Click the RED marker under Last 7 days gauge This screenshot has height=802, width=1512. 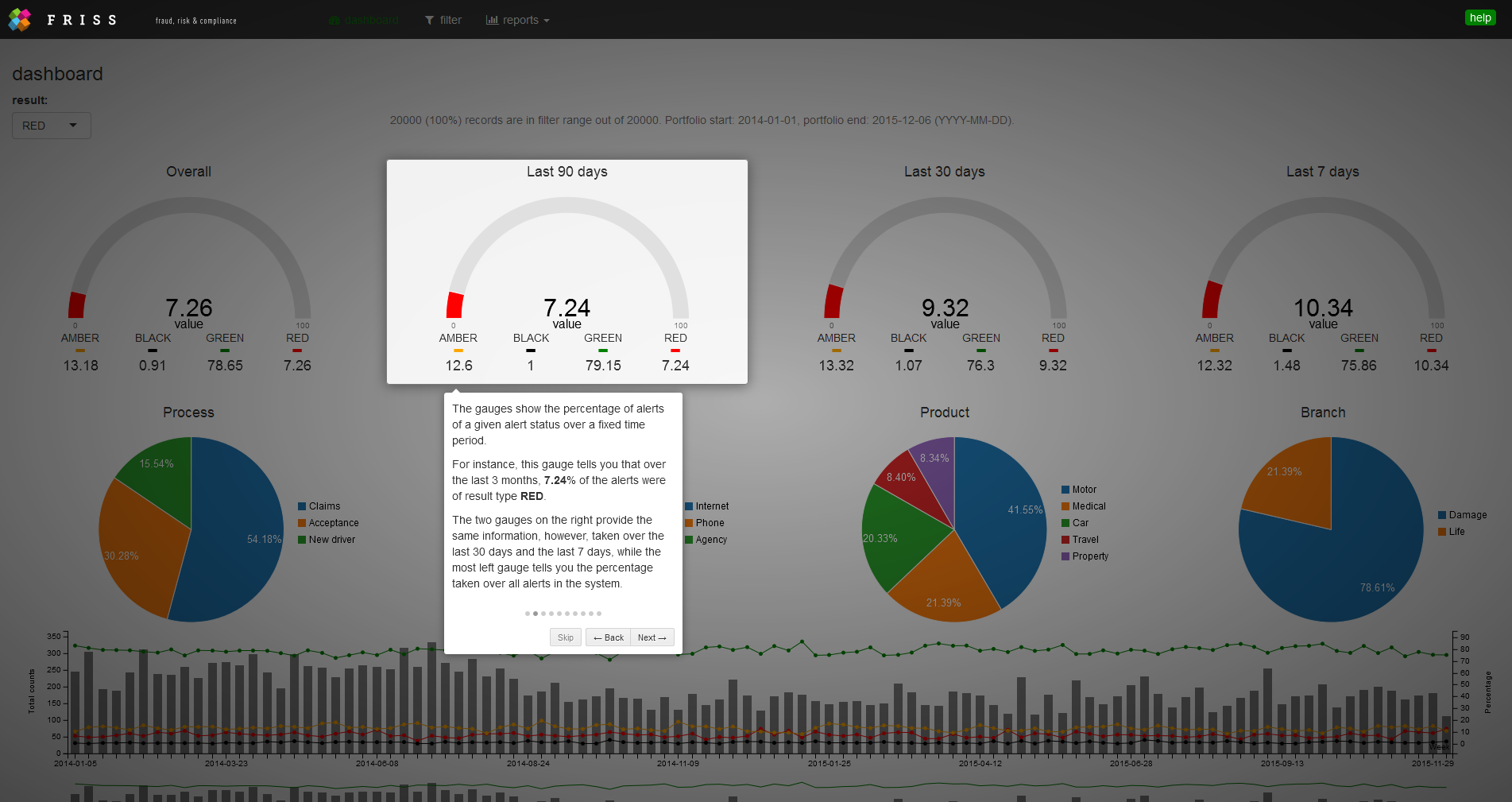tap(1431, 351)
